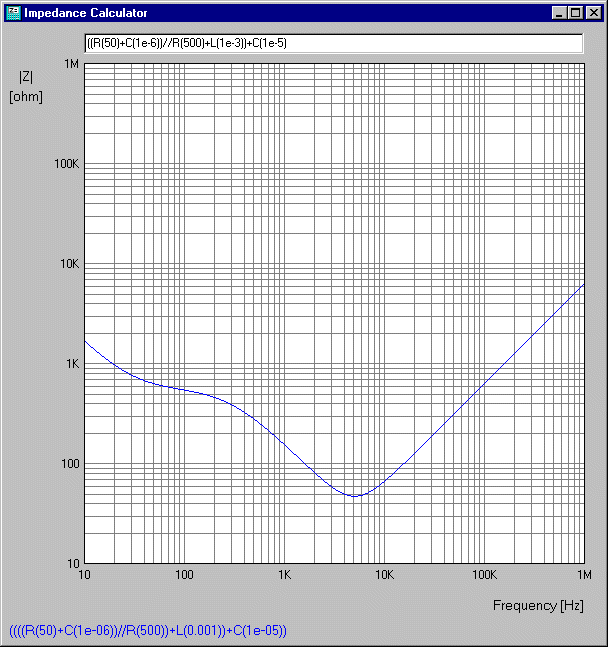Click the [ohm] unit label
The height and width of the screenshot is (647, 608).
tap(26, 97)
